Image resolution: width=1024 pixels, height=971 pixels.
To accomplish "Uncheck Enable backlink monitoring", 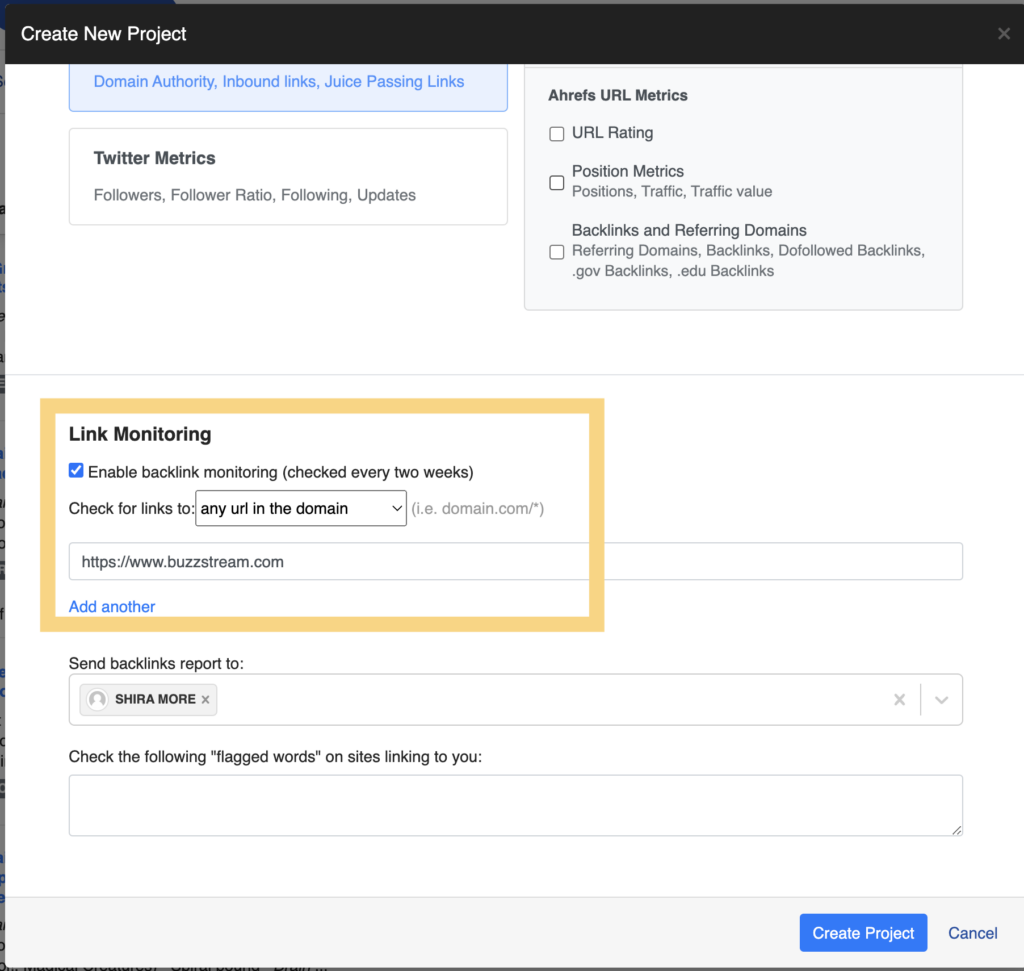I will tap(77, 471).
